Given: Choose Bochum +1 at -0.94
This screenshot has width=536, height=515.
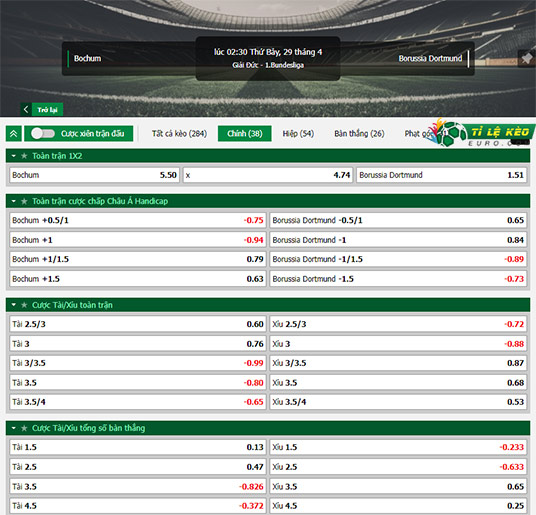Looking at the screenshot, I should coord(138,240).
